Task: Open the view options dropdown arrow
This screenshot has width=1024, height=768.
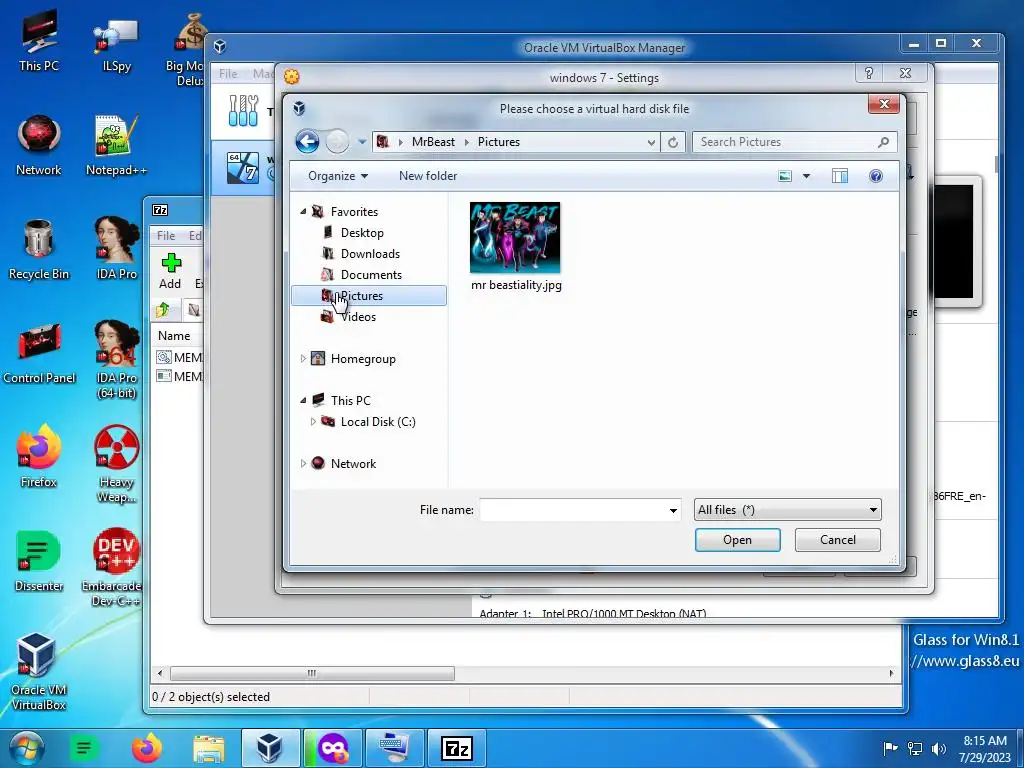Action: point(807,176)
